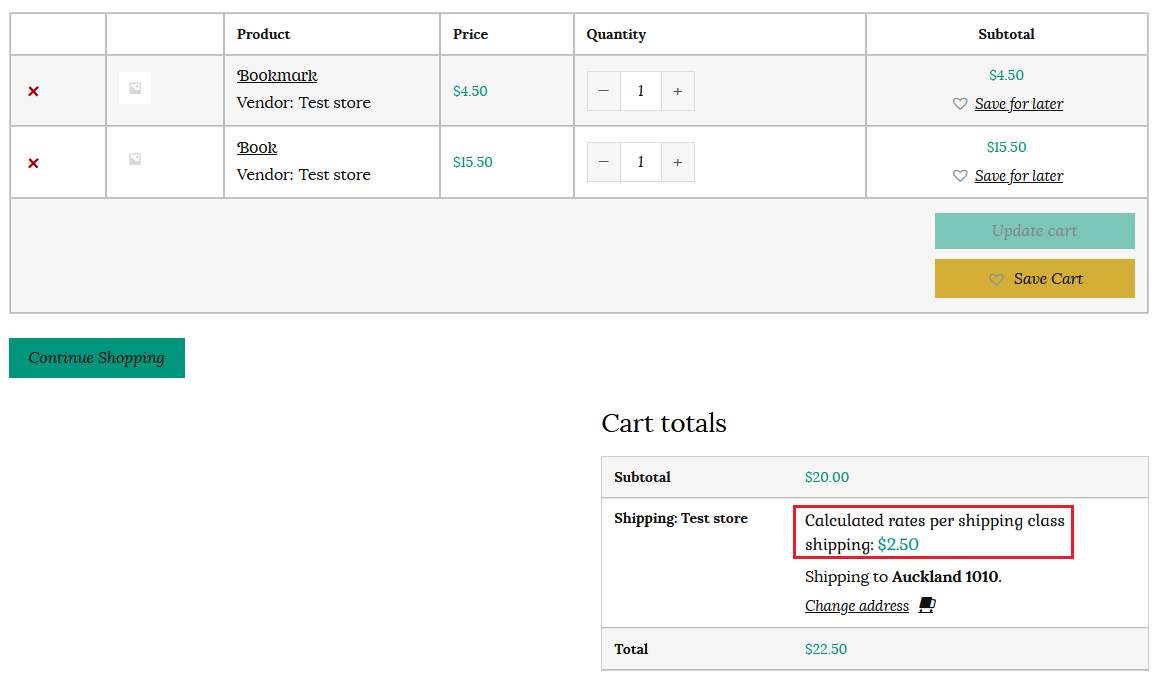Select Shipping to Auckland 1010 text
Screen dimensions: 1163x676
click(x=903, y=577)
